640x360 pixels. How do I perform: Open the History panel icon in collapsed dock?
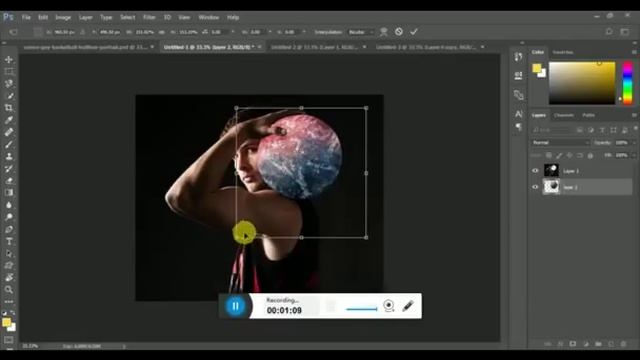tap(518, 57)
